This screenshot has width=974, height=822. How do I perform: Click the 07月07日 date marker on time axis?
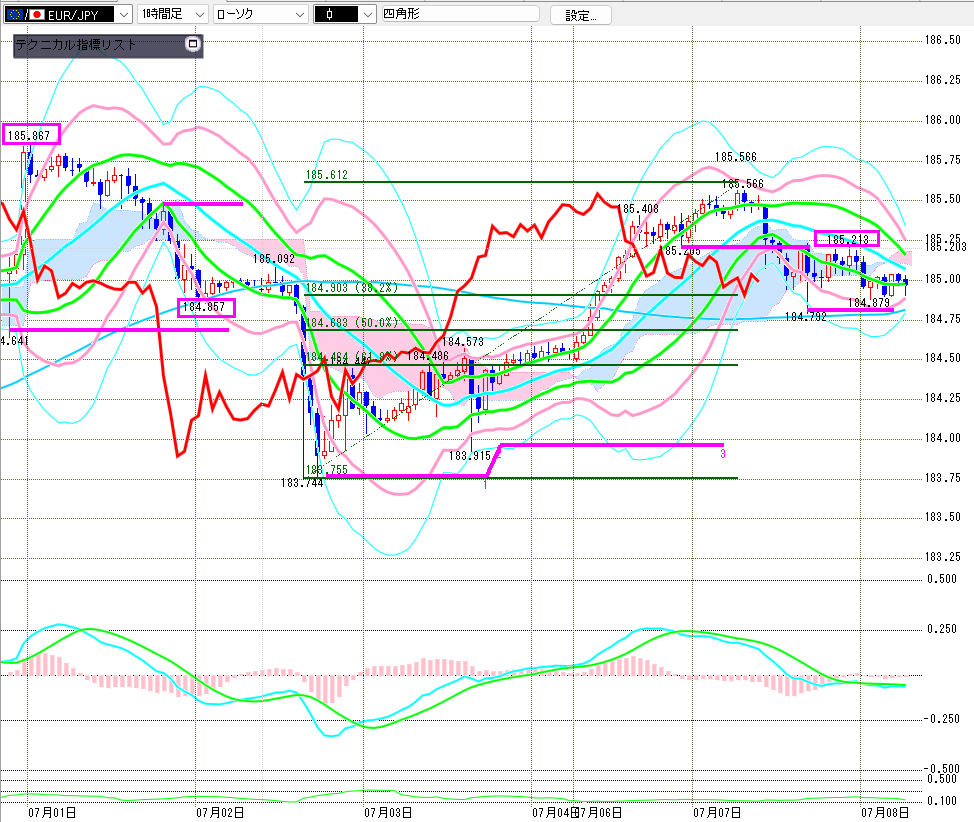[717, 812]
